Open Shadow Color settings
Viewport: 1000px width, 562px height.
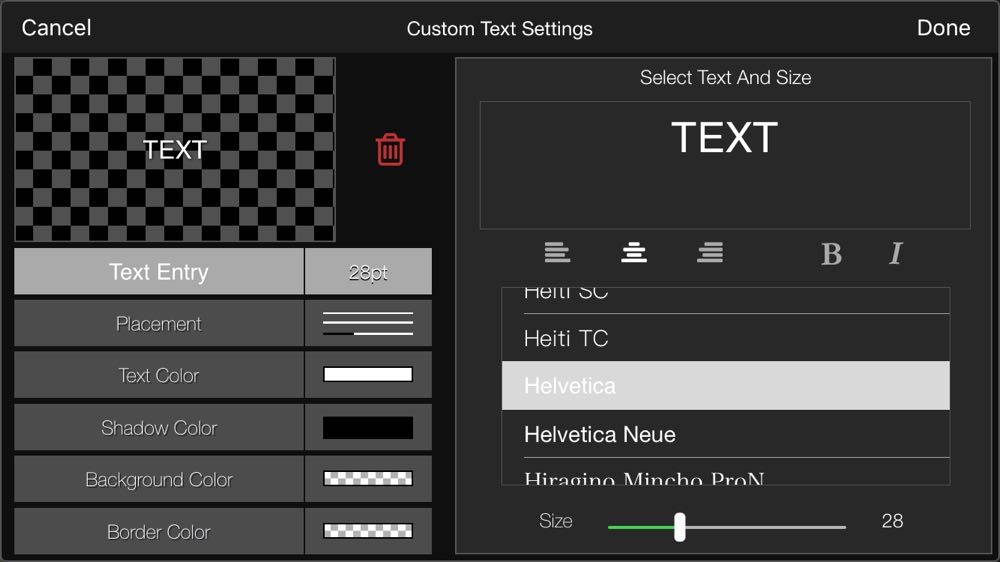coord(159,428)
